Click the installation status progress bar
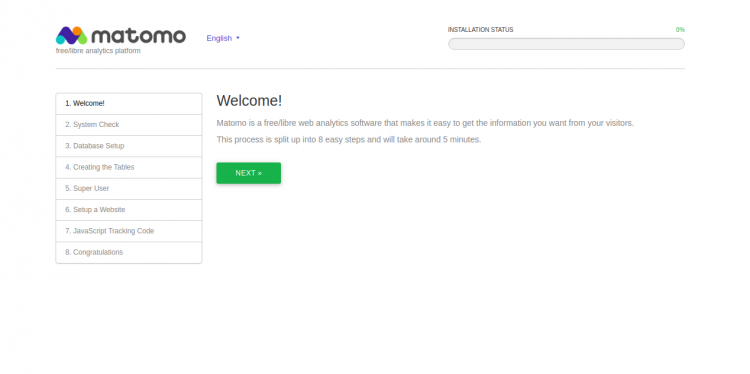The image size is (750, 374). (566, 44)
